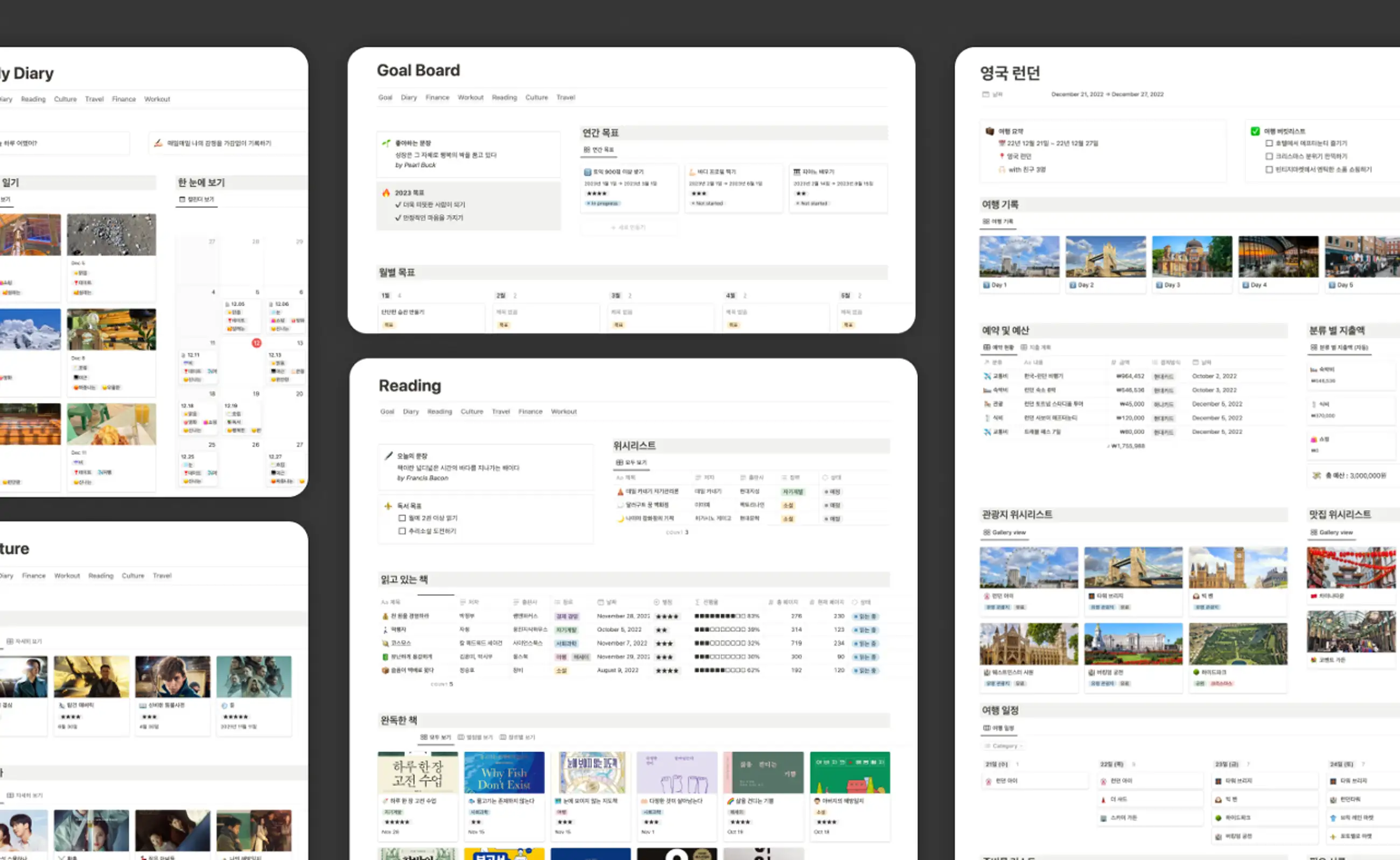Click the calendar view icon in Diary overview

(182, 199)
